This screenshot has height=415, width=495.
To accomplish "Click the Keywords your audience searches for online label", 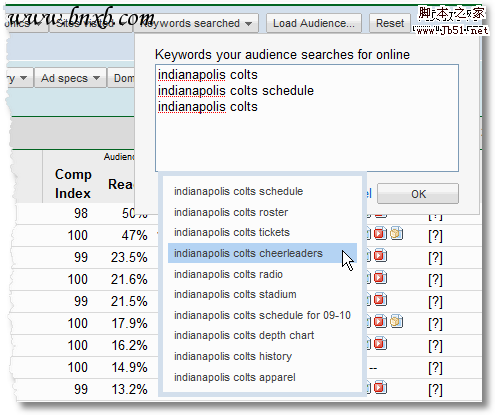I will 282,55.
